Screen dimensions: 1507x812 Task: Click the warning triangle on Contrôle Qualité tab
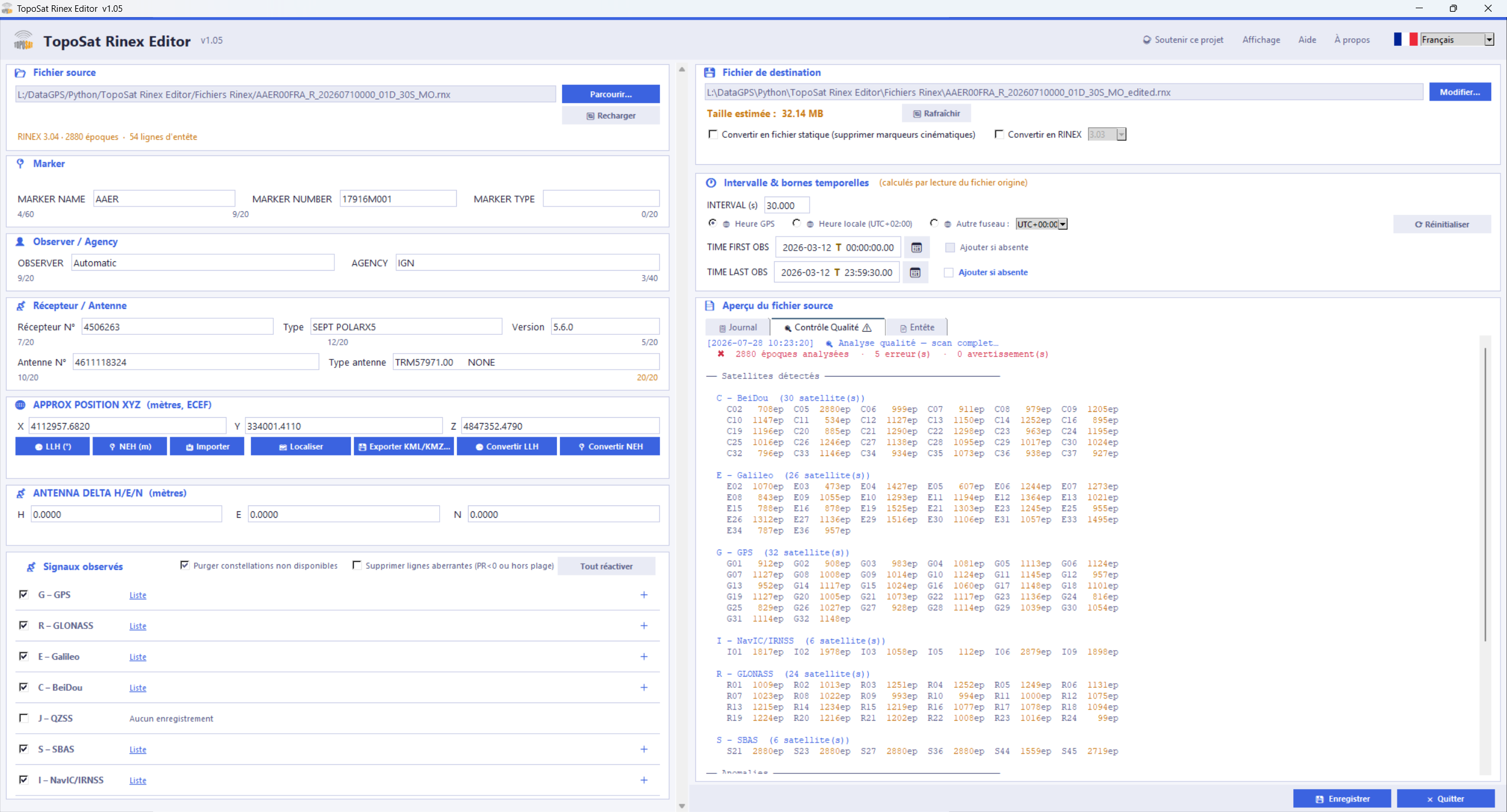pos(867,328)
